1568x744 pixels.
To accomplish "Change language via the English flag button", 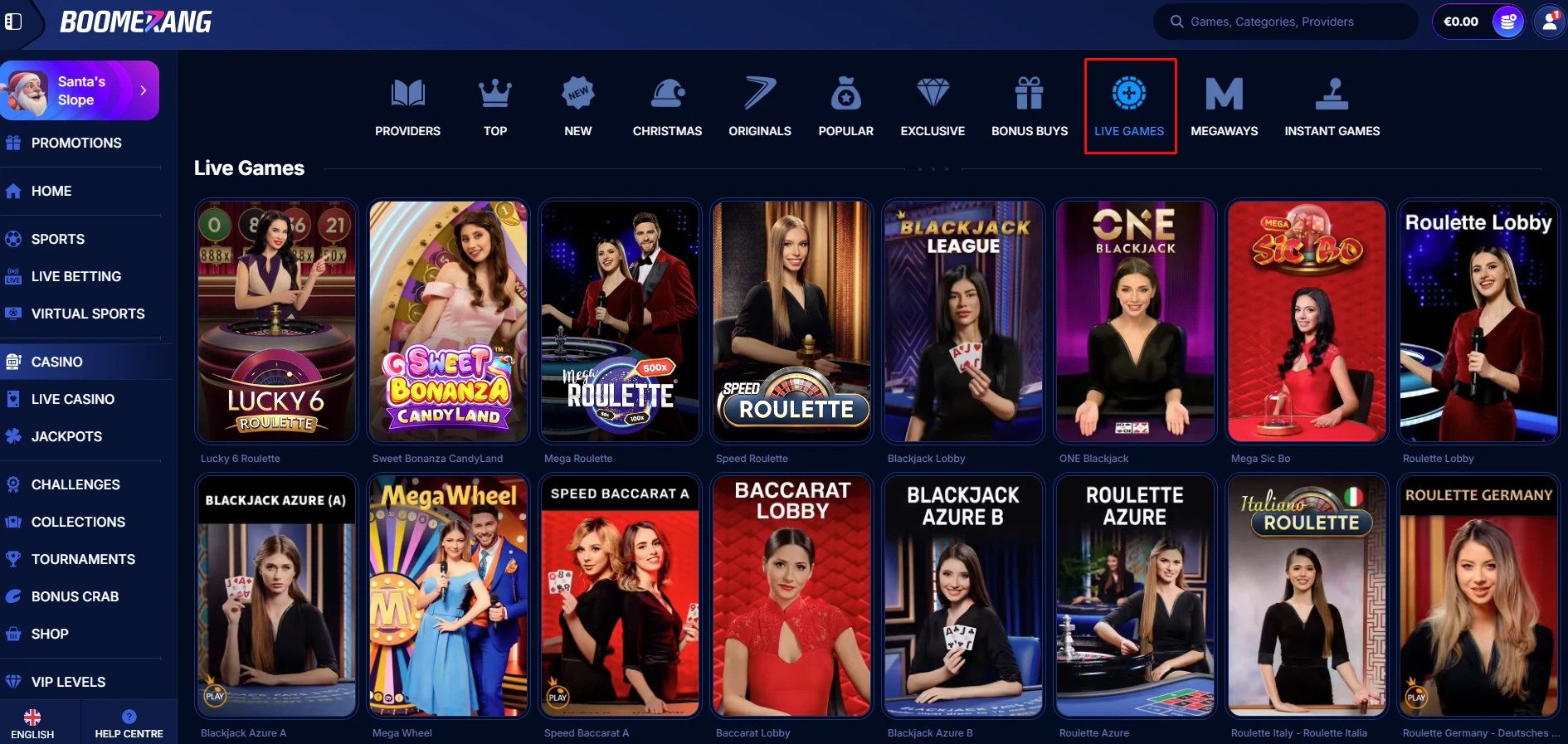I will pos(32,724).
